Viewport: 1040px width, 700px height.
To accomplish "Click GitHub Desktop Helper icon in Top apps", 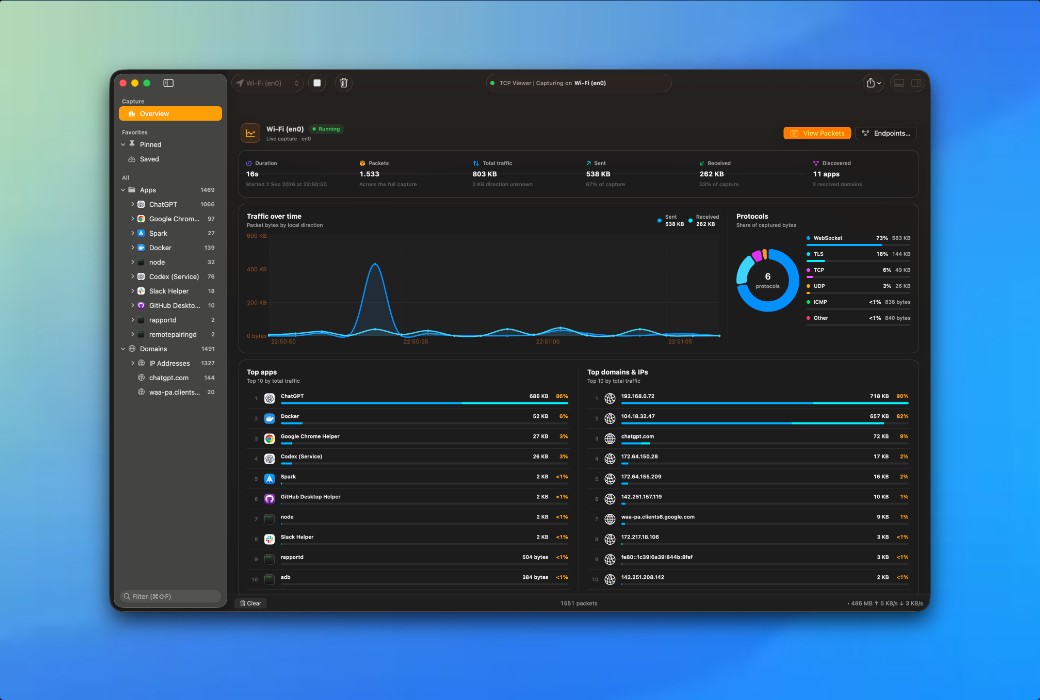I will tap(269, 499).
